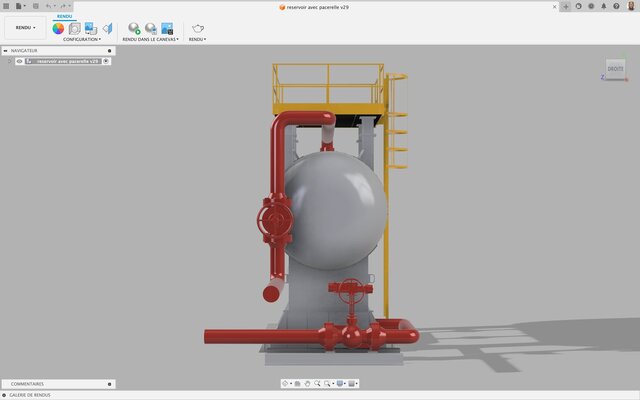The image size is (640, 400).
Task: Click the teapot Render icon
Action: point(198,29)
